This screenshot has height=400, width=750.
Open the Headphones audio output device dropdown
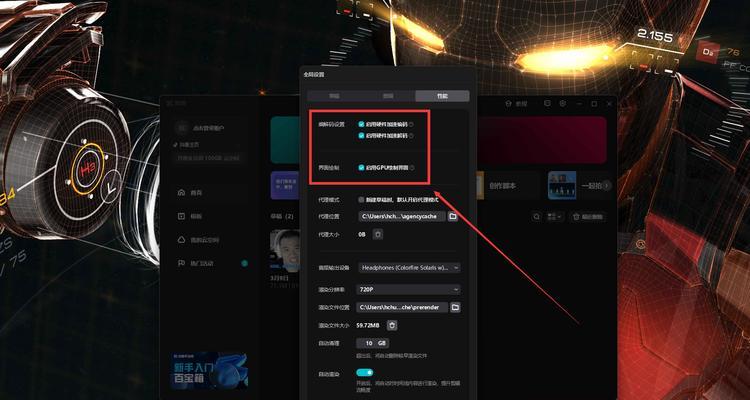tap(409, 267)
